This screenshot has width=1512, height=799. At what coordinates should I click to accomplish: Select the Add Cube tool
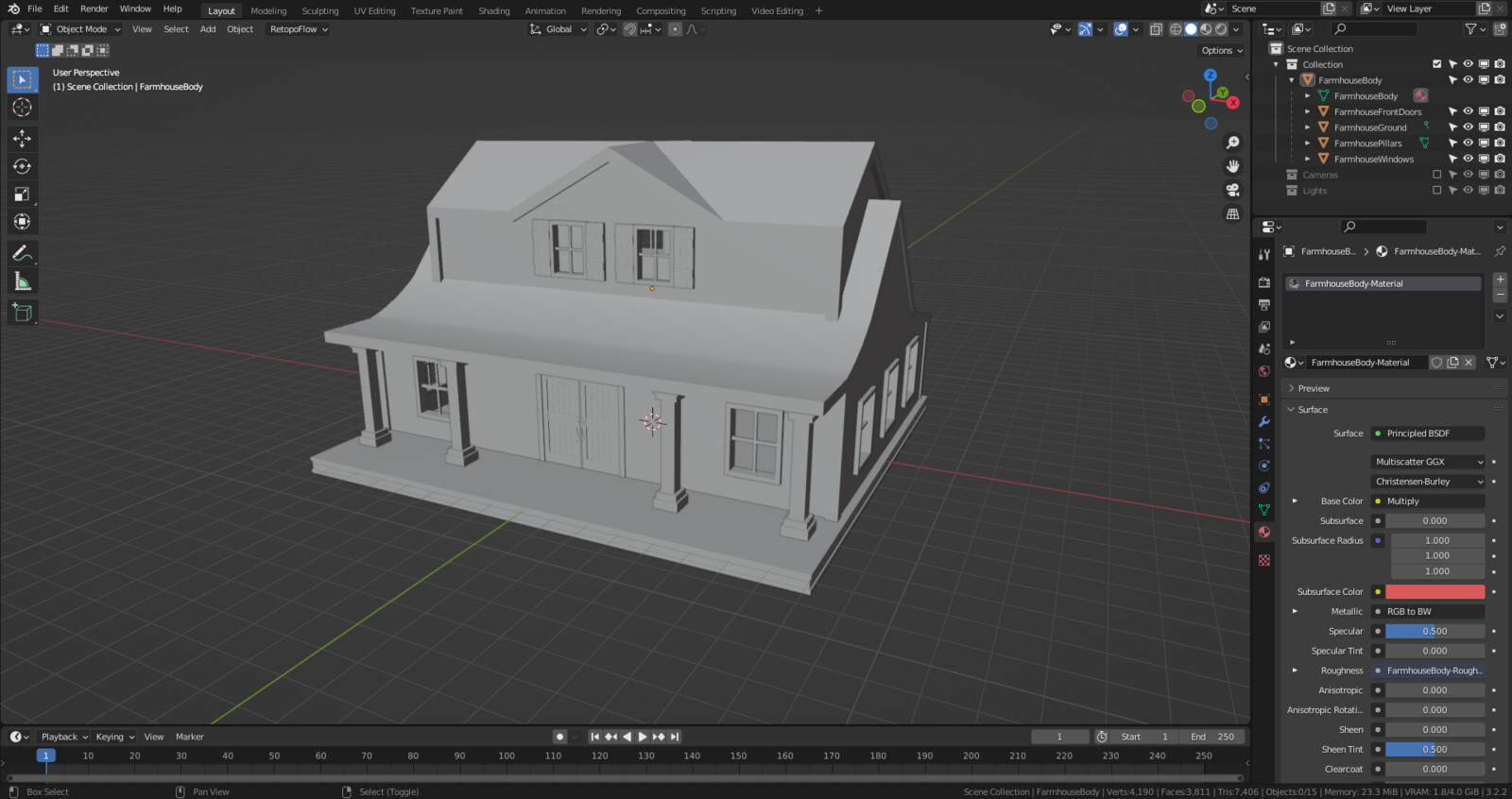click(22, 313)
